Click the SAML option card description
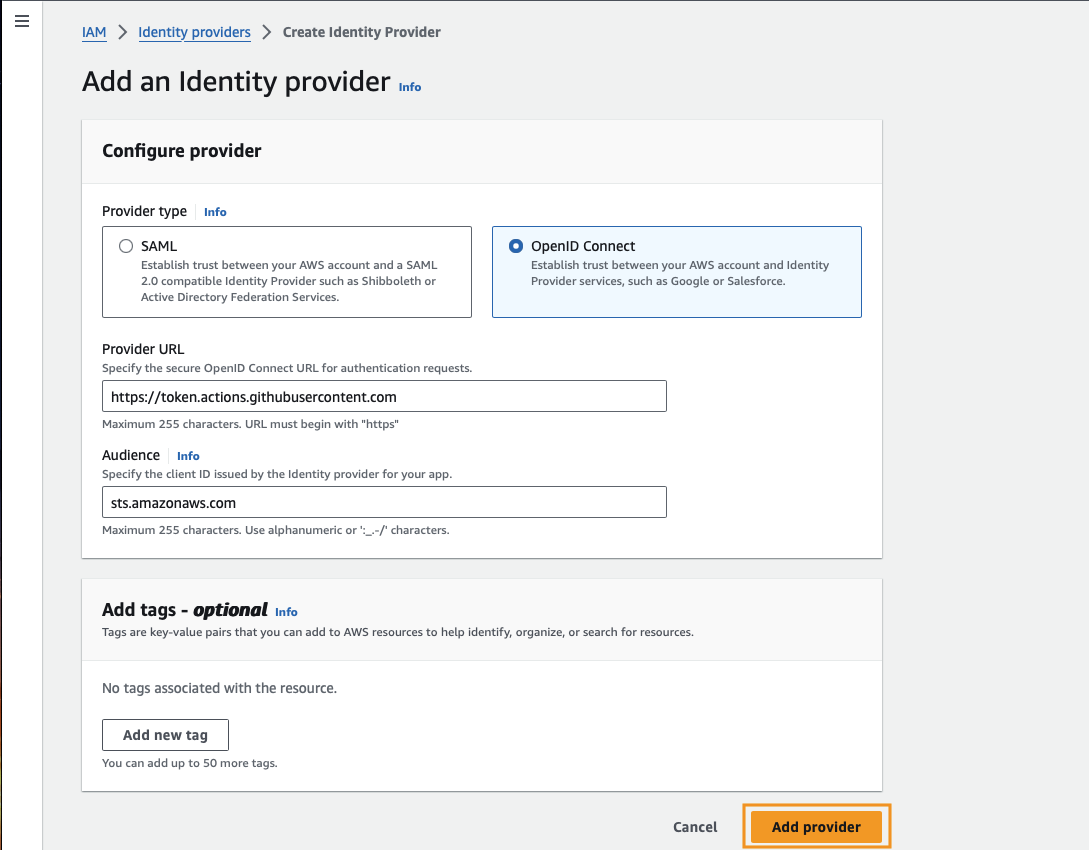The width and height of the screenshot is (1089, 850). (289, 281)
